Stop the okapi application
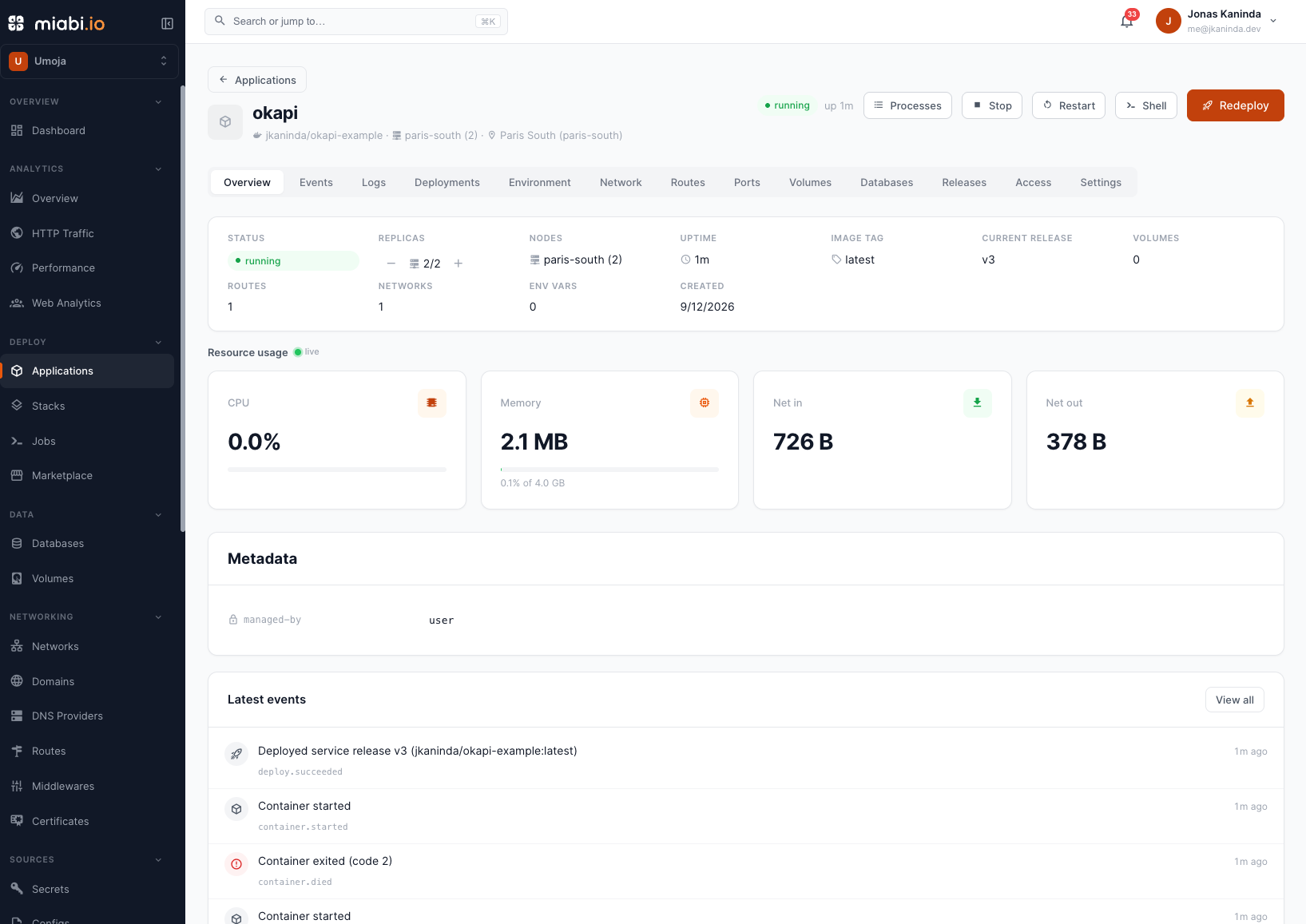Screen dimensions: 1306x924 coord(992,105)
